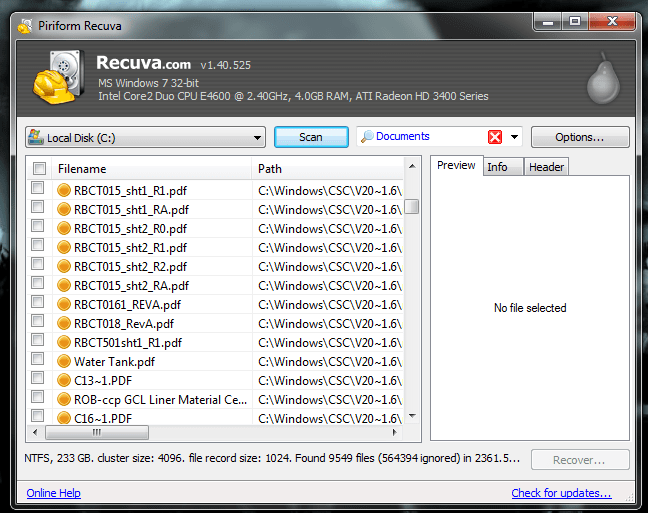
Task: Sort by the Filename column header
Action: pos(151,169)
